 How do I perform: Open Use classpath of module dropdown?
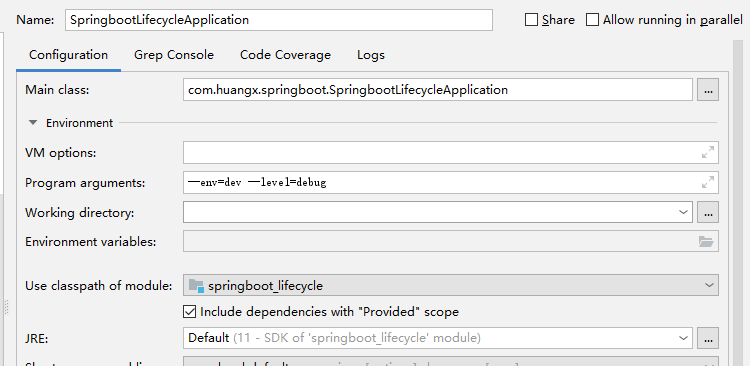(x=709, y=286)
